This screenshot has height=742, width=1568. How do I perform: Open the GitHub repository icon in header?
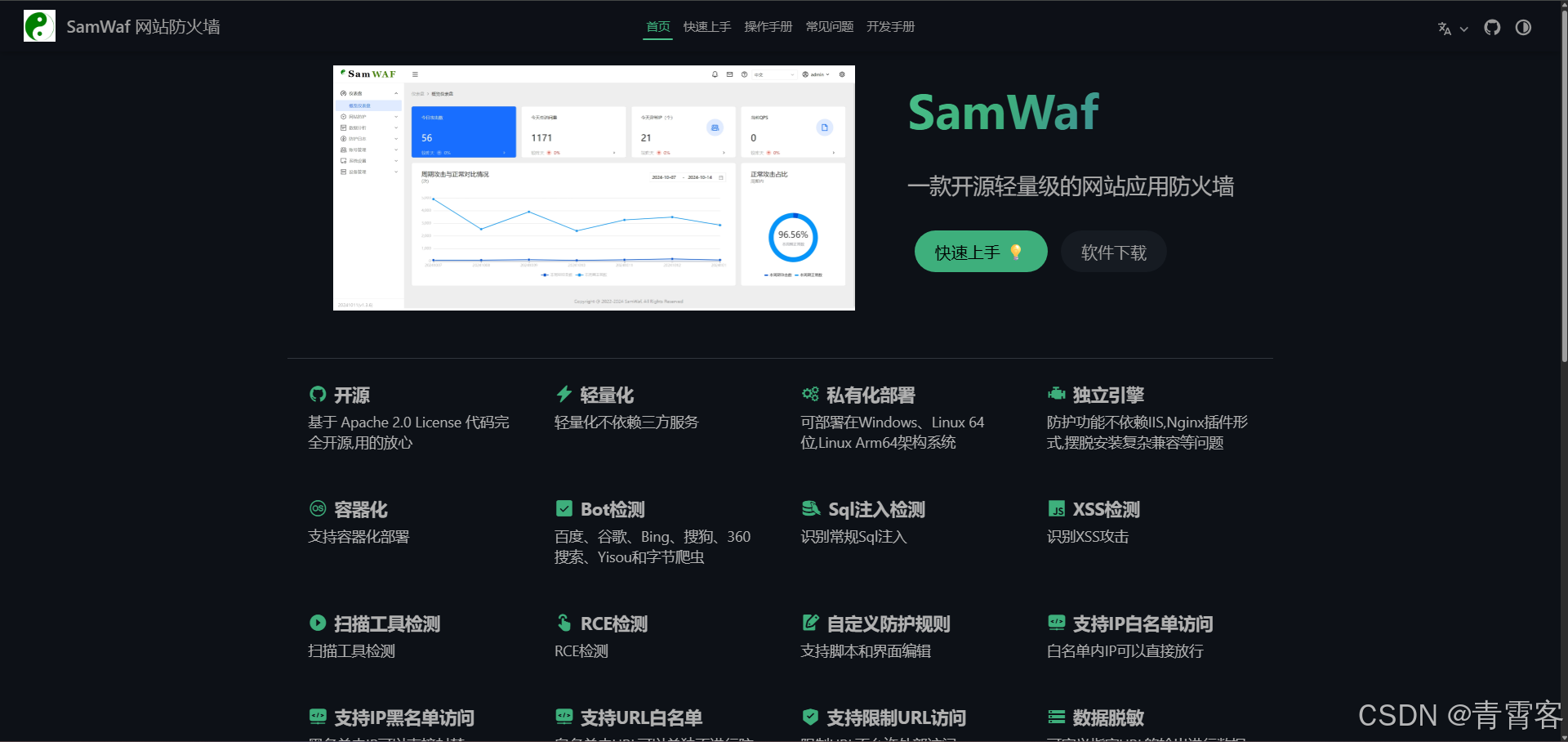(1492, 27)
